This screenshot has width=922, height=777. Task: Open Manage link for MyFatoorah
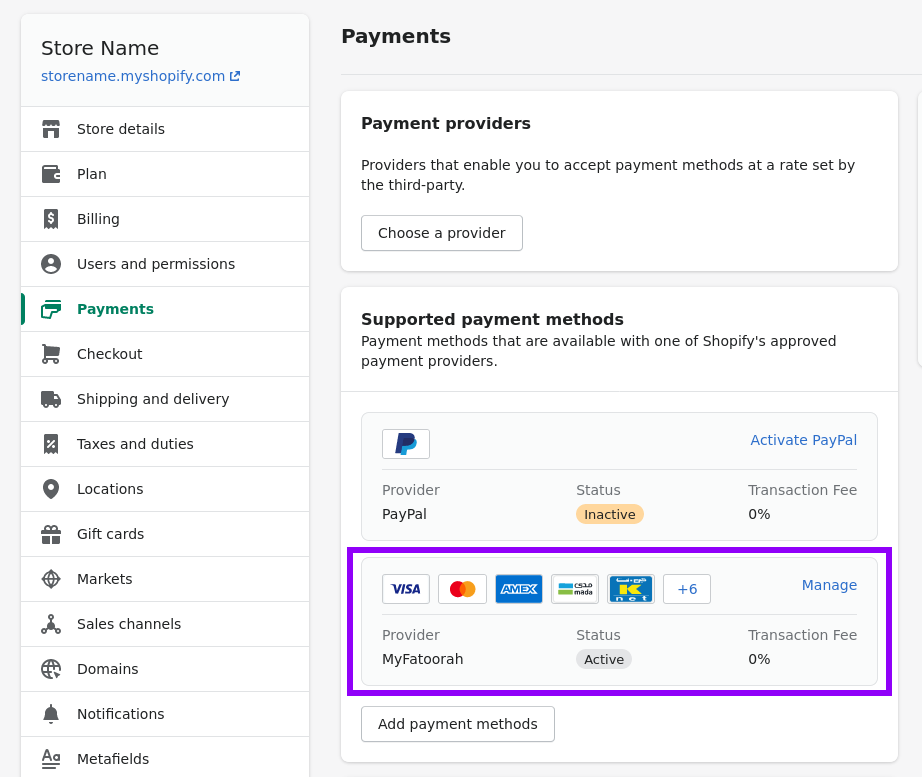pyautogui.click(x=829, y=585)
